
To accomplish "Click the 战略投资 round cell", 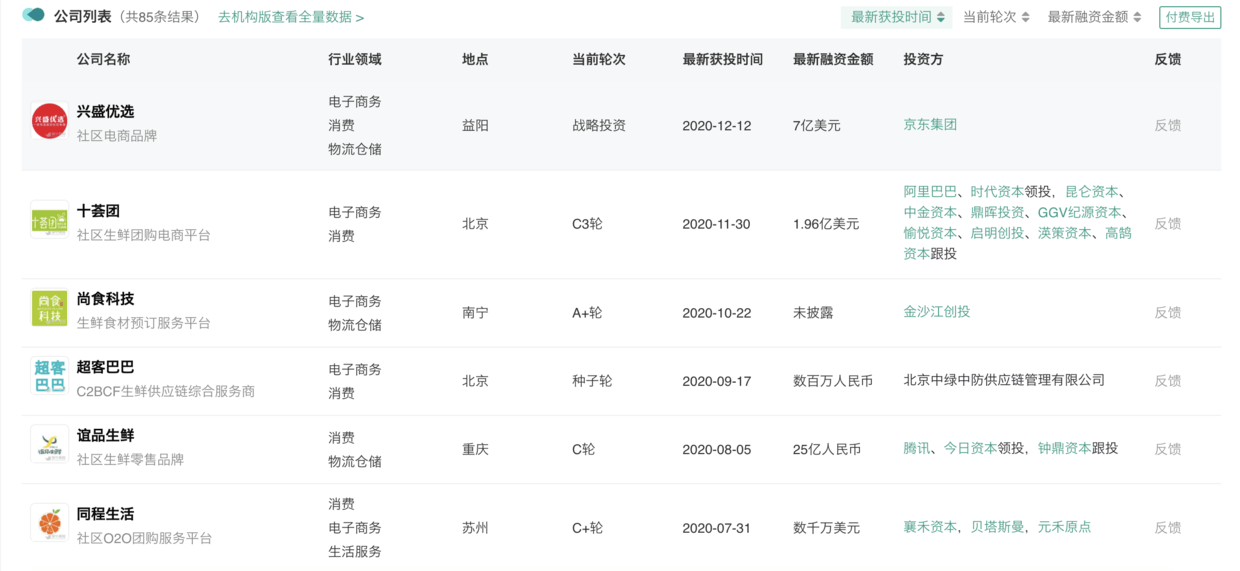I will [x=599, y=126].
